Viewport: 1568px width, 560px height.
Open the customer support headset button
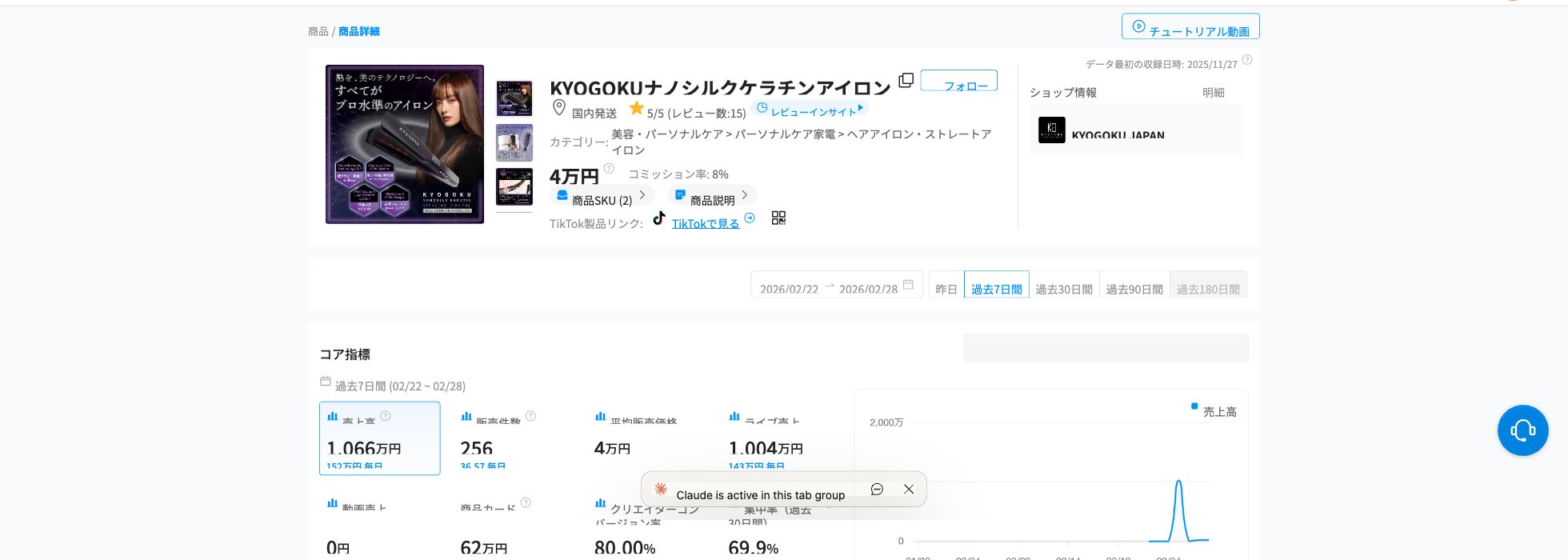point(1522,430)
